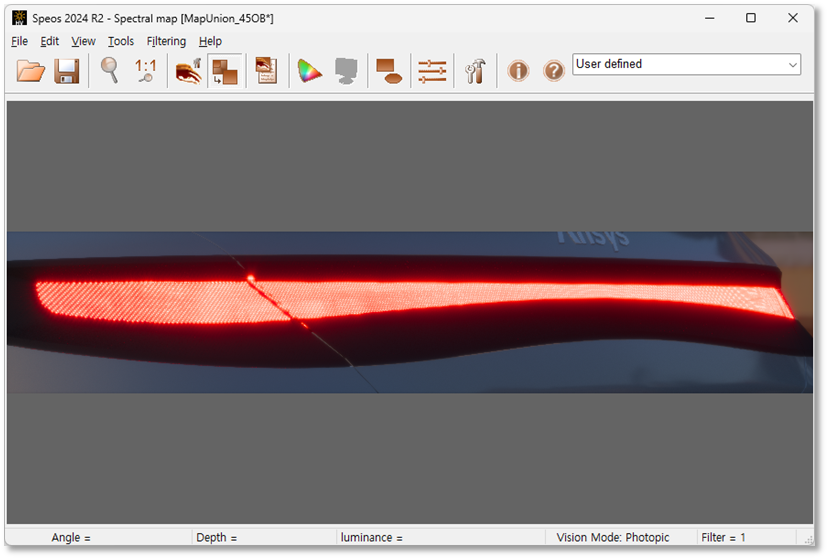The width and height of the screenshot is (828, 559).
Task: Open a file with the folder icon
Action: pos(31,71)
